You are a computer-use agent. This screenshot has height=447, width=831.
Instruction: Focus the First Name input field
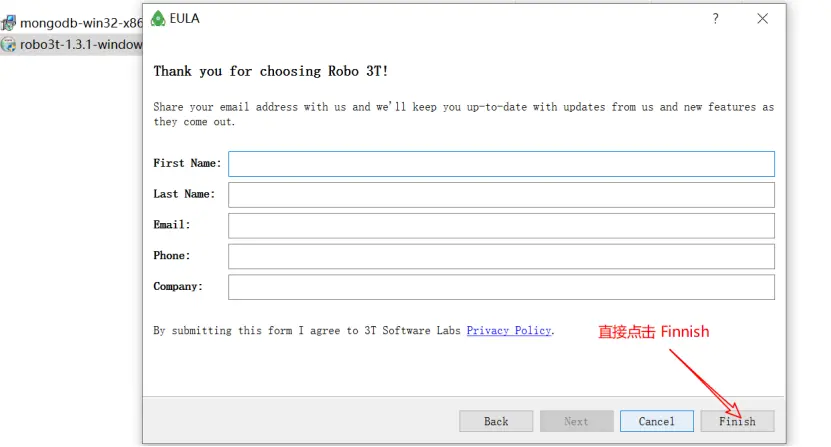pos(501,164)
